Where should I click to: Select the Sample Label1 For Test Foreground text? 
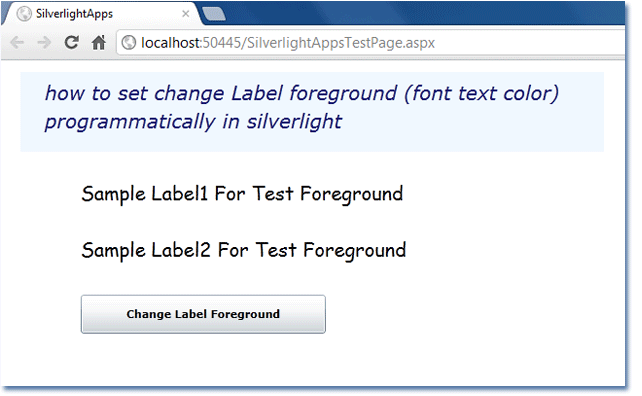click(242, 194)
